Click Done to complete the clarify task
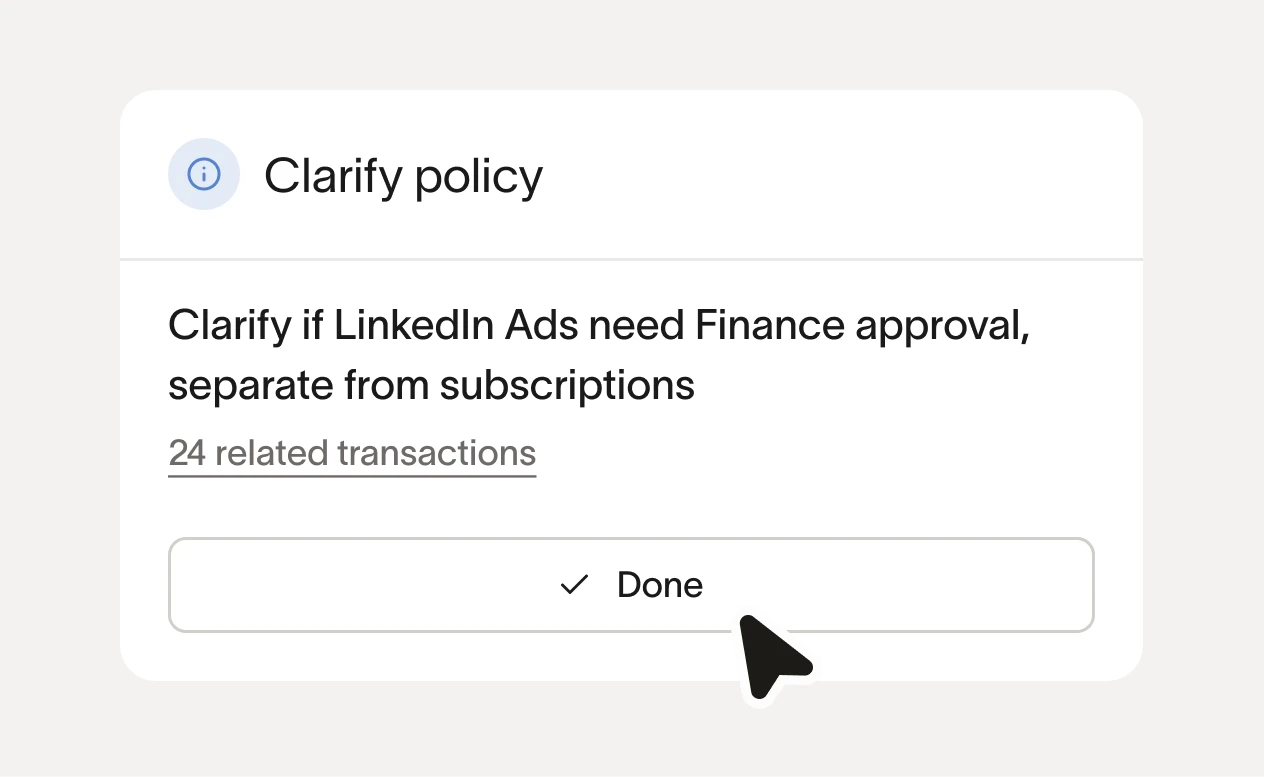This screenshot has width=1265, height=777. (x=631, y=585)
